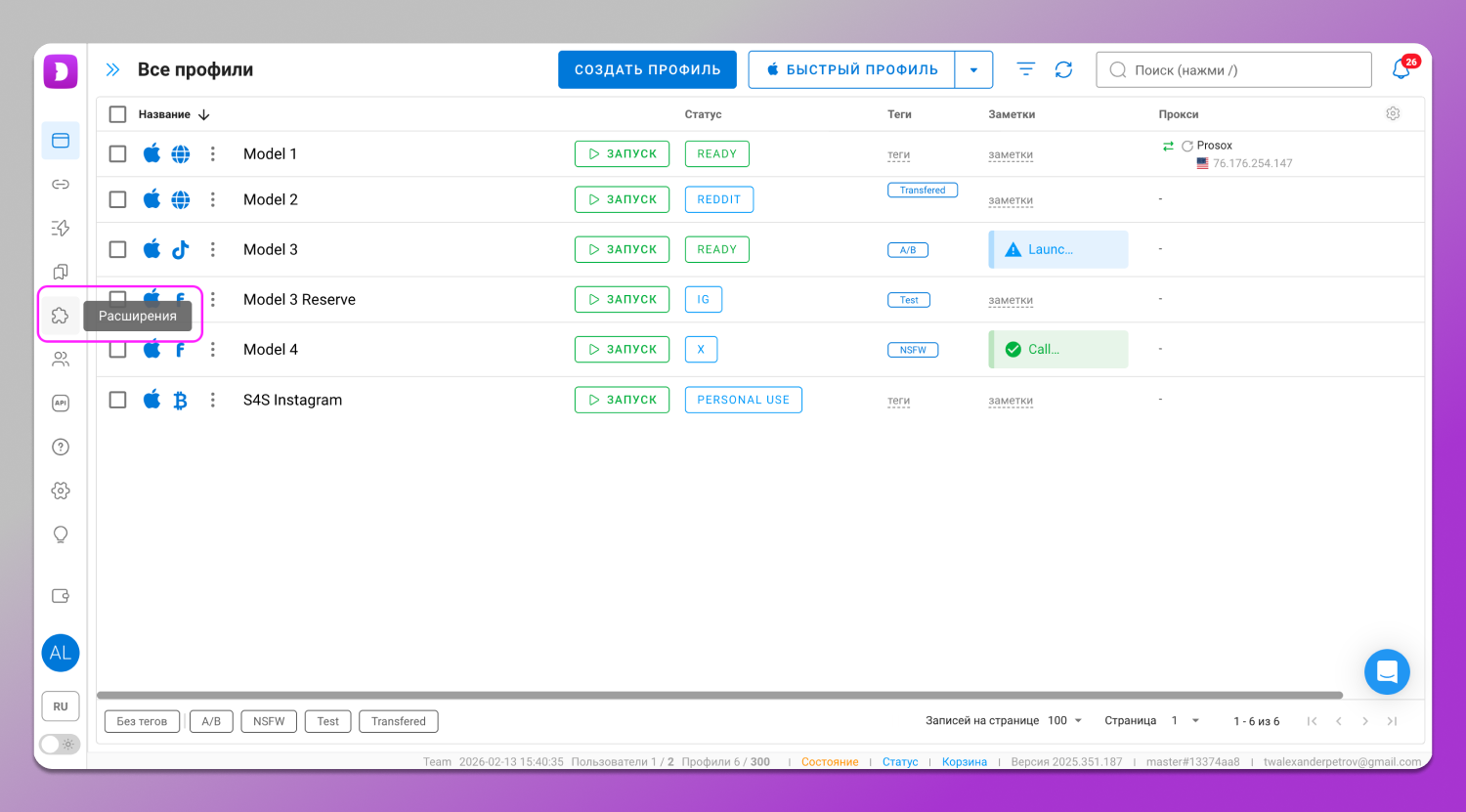Open the API icon in sidebar
This screenshot has height=812, width=1466.
61,404
